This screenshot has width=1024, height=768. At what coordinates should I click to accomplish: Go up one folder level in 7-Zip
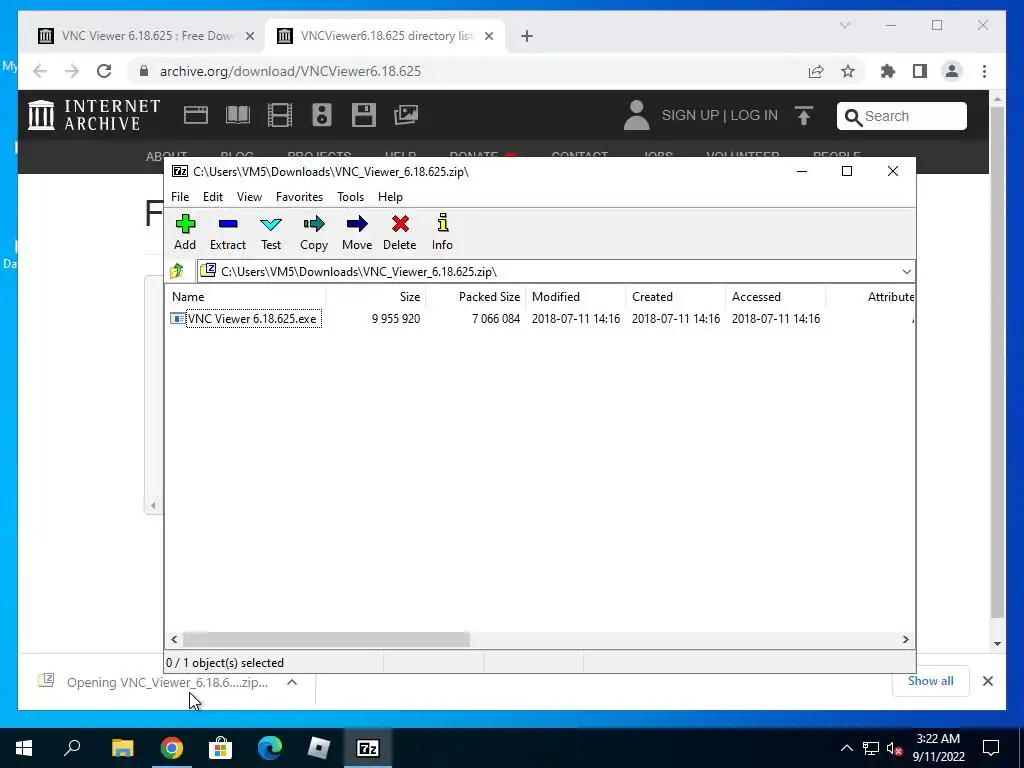(177, 271)
